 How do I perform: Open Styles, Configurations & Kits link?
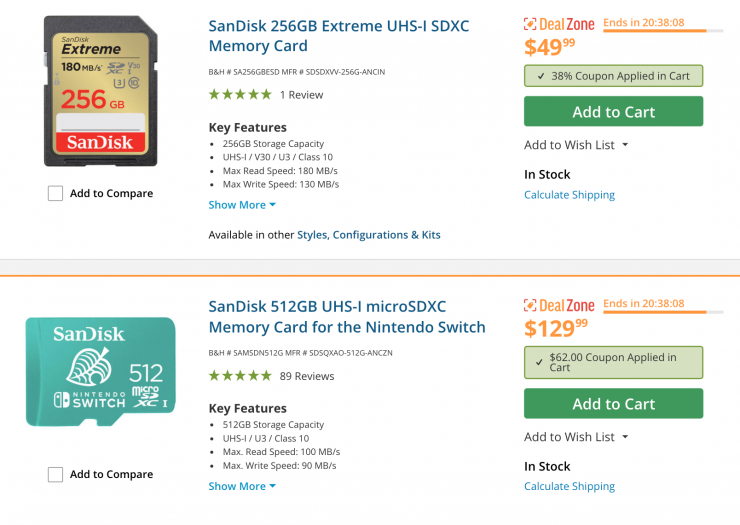click(368, 235)
